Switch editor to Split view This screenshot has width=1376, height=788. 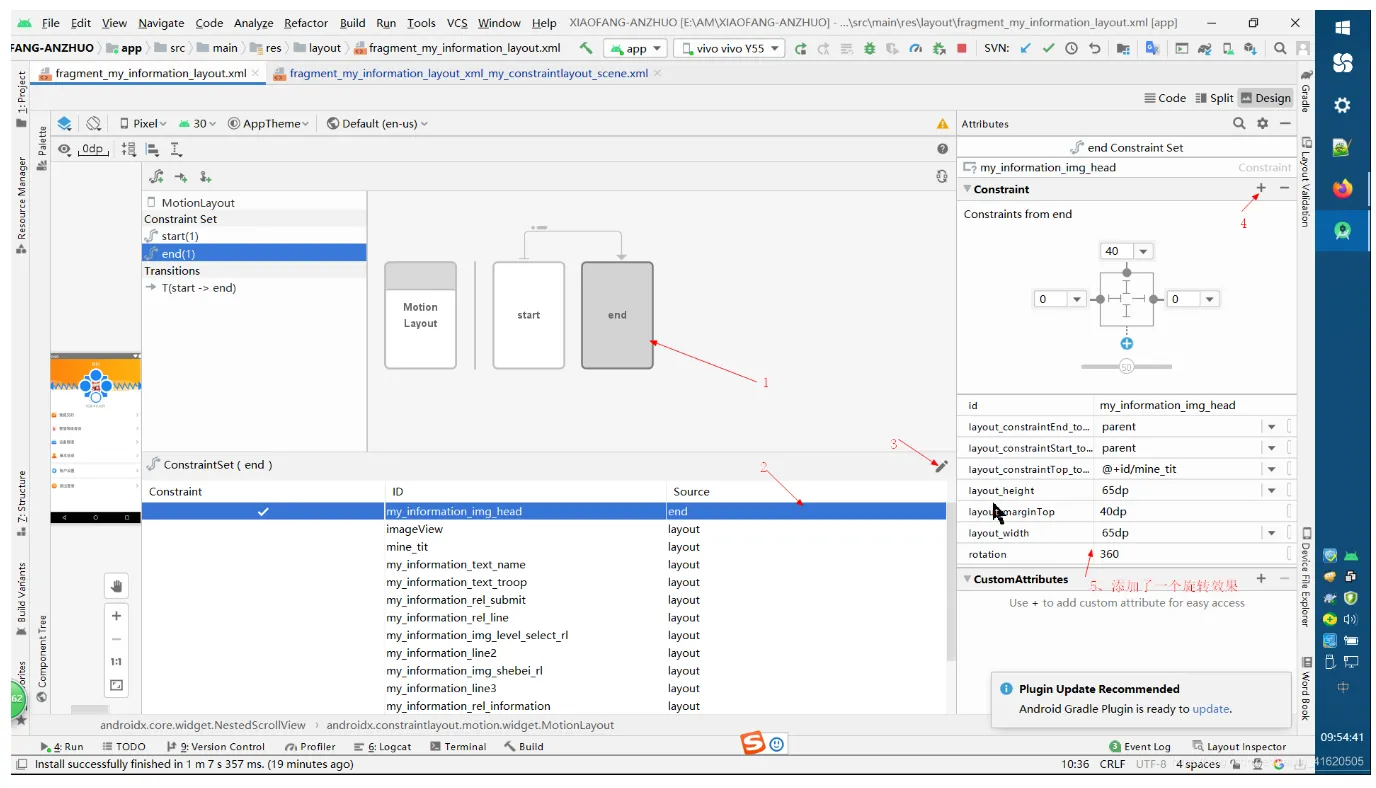1214,98
